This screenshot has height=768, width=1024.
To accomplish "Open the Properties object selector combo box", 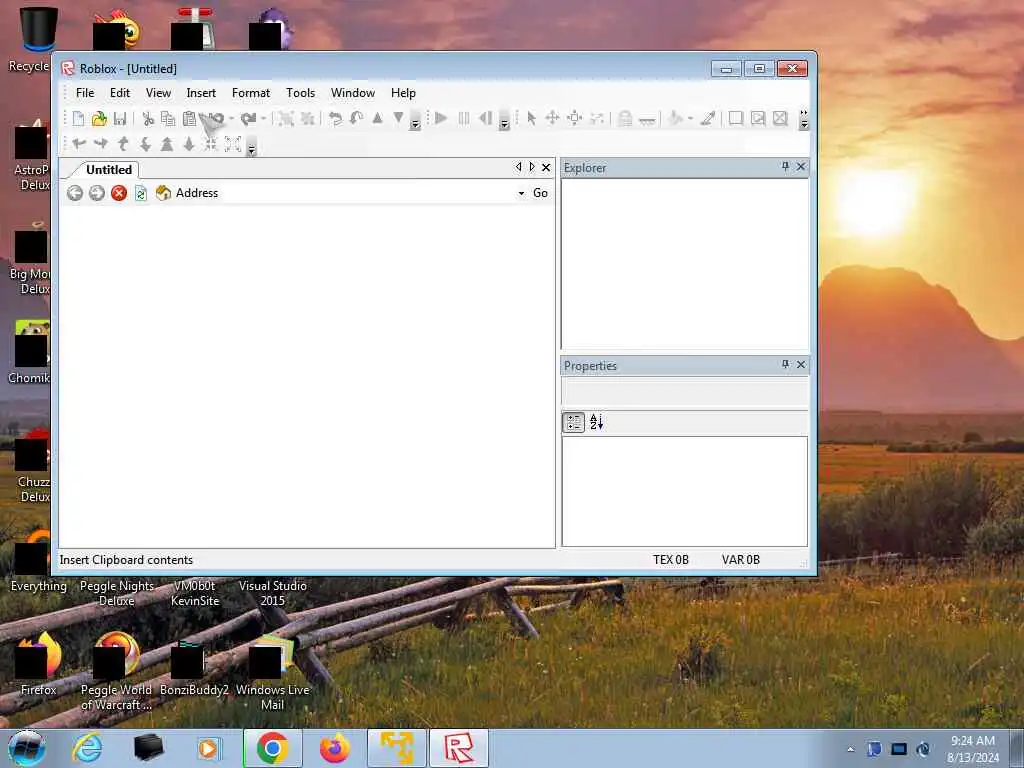I will [x=684, y=392].
